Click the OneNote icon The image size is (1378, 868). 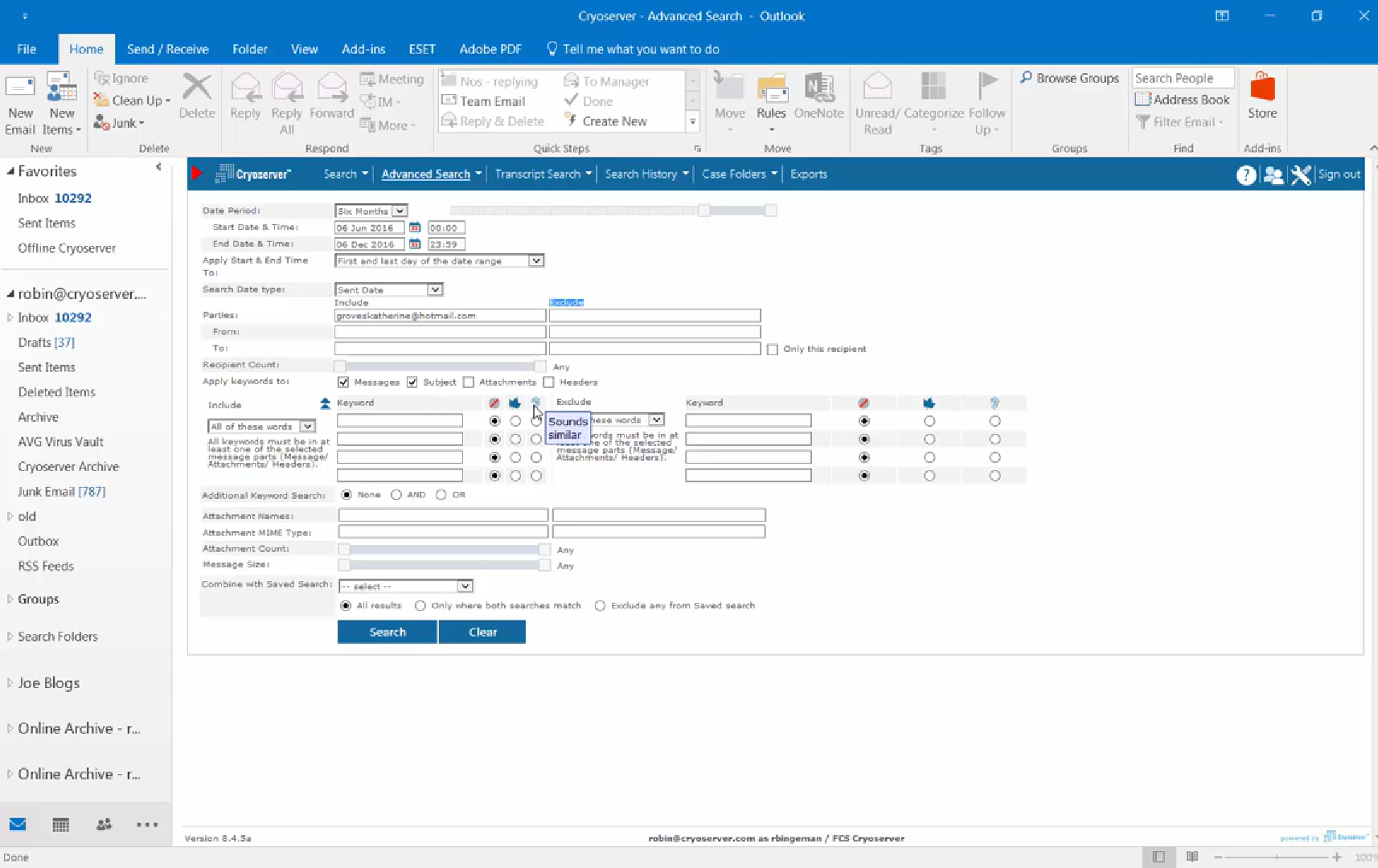coord(818,87)
